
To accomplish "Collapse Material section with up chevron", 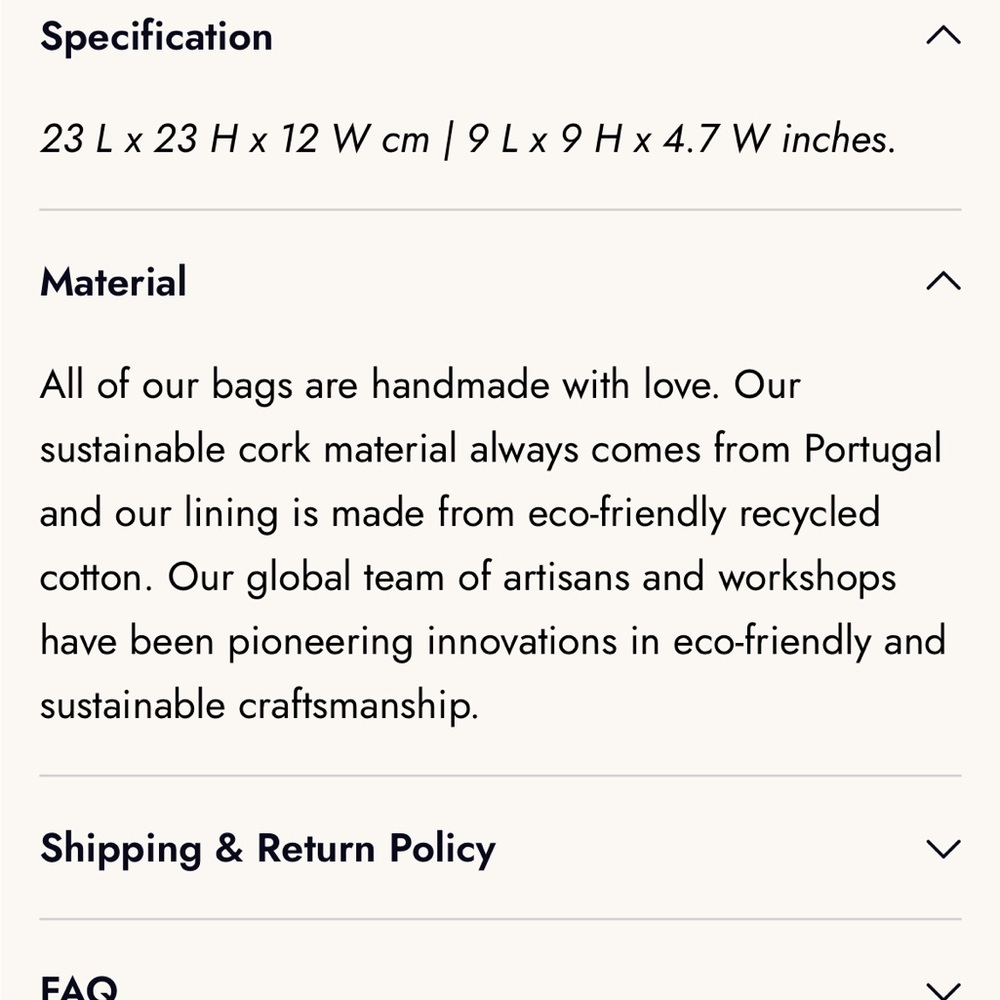I will [x=943, y=281].
